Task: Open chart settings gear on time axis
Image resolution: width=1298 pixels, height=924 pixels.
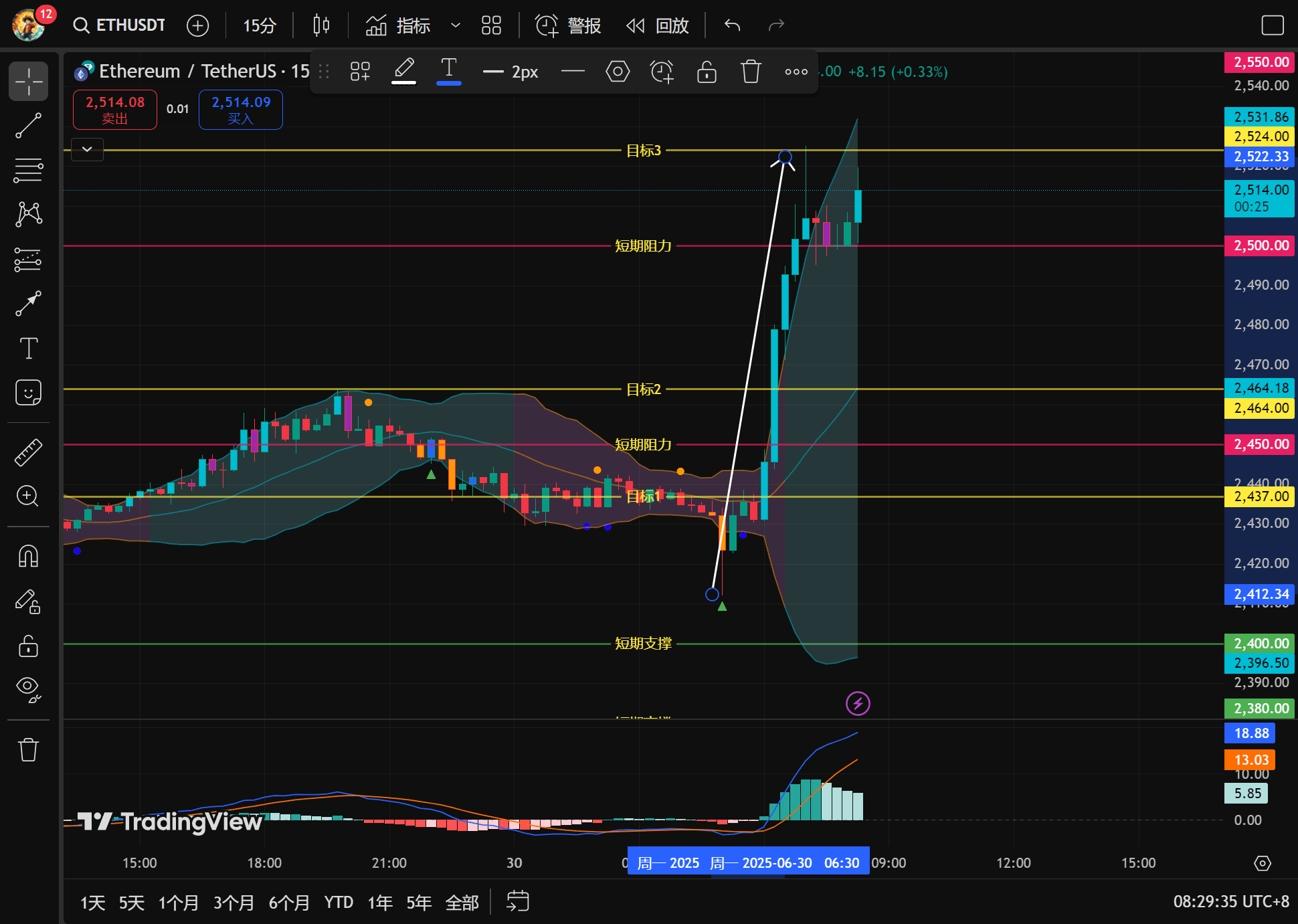Action: coord(1263,863)
